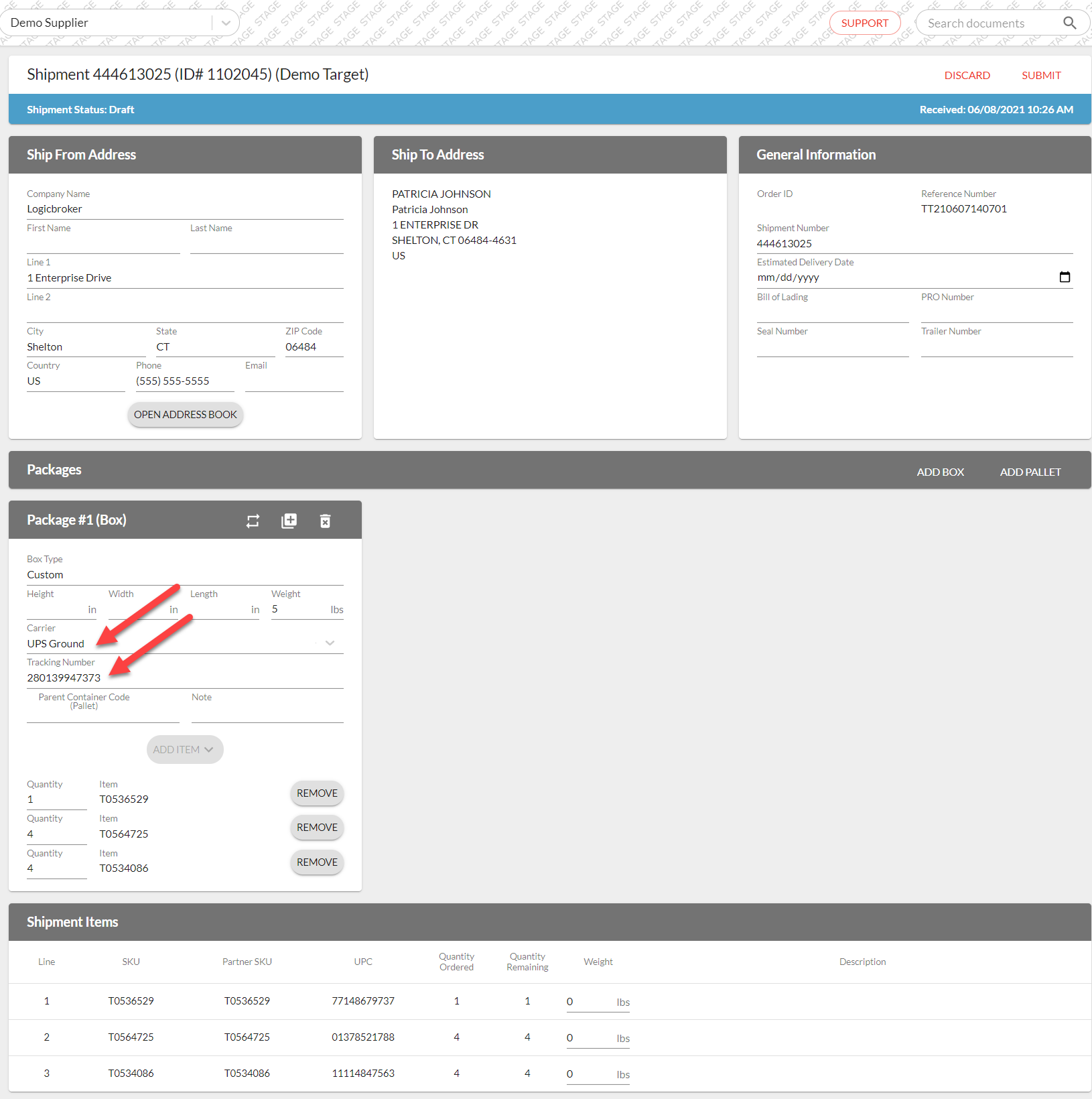Screen dimensions: 1092x1099
Task: Expand the Demo Supplier account dropdown
Action: (226, 23)
